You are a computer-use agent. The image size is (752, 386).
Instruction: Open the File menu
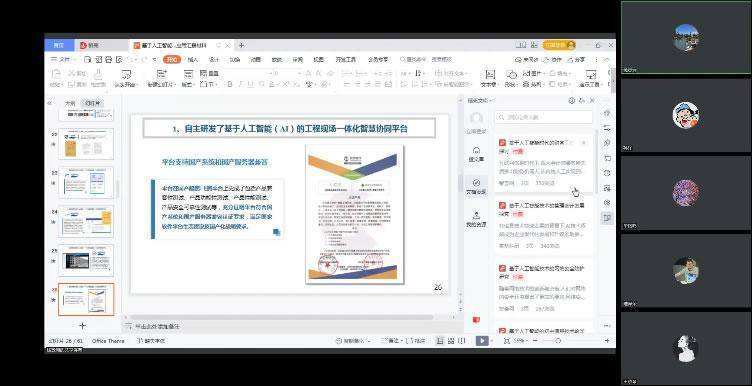[64, 59]
